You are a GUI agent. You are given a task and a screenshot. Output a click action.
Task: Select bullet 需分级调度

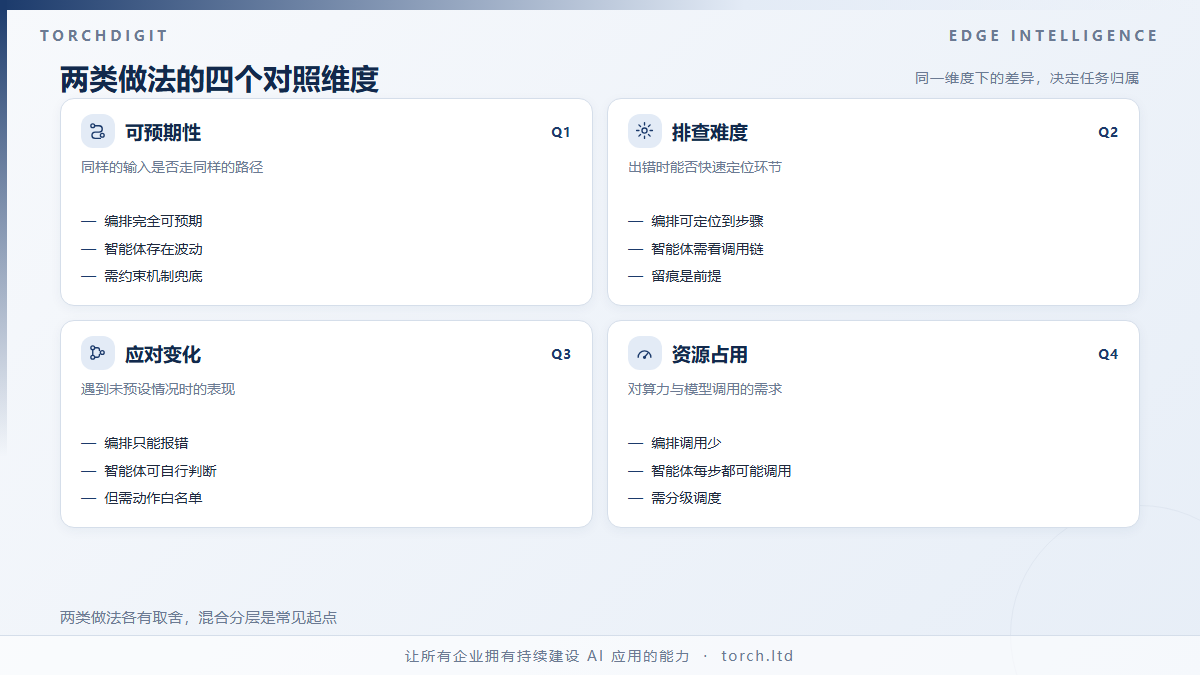pyautogui.click(x=686, y=498)
